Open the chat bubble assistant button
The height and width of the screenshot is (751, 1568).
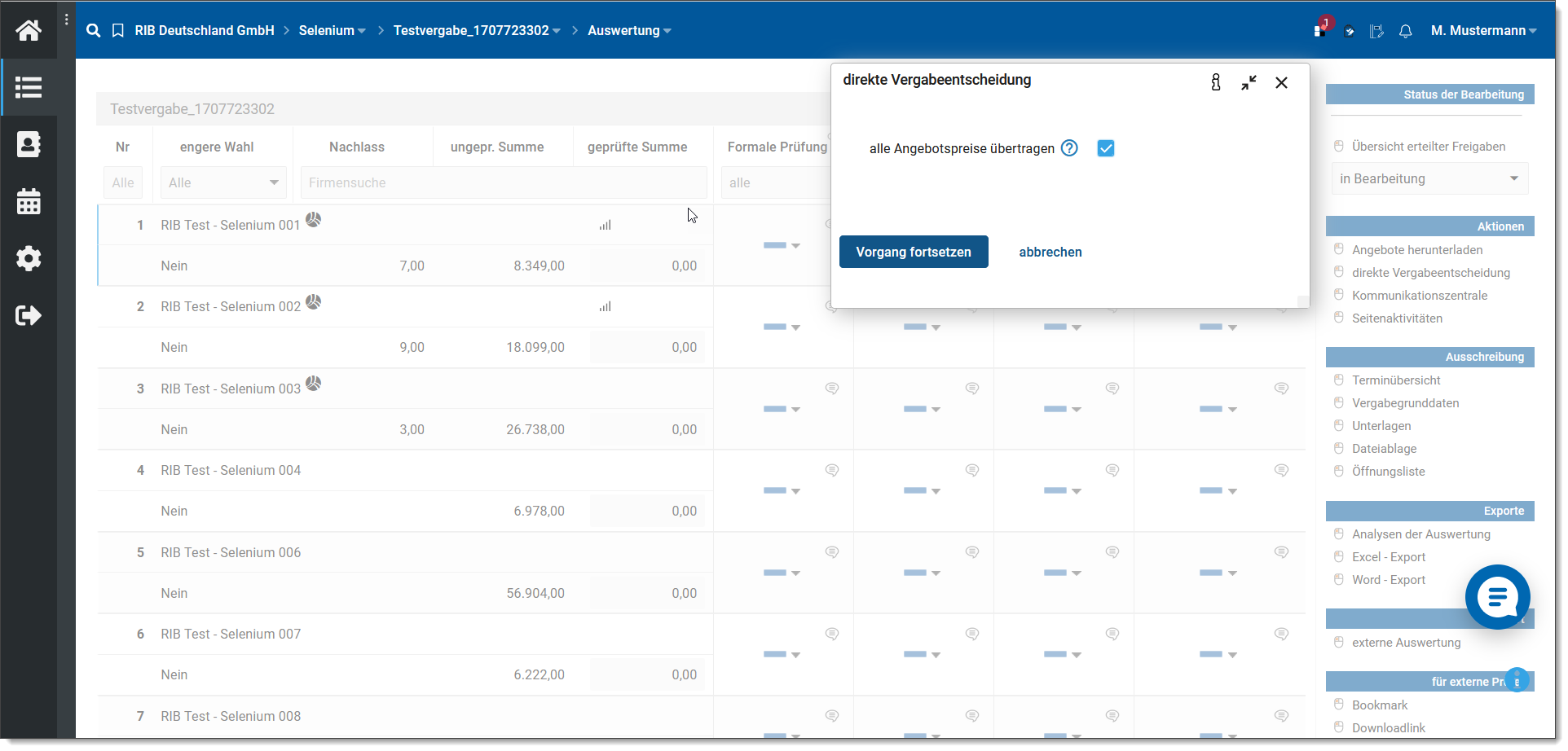[1496, 597]
